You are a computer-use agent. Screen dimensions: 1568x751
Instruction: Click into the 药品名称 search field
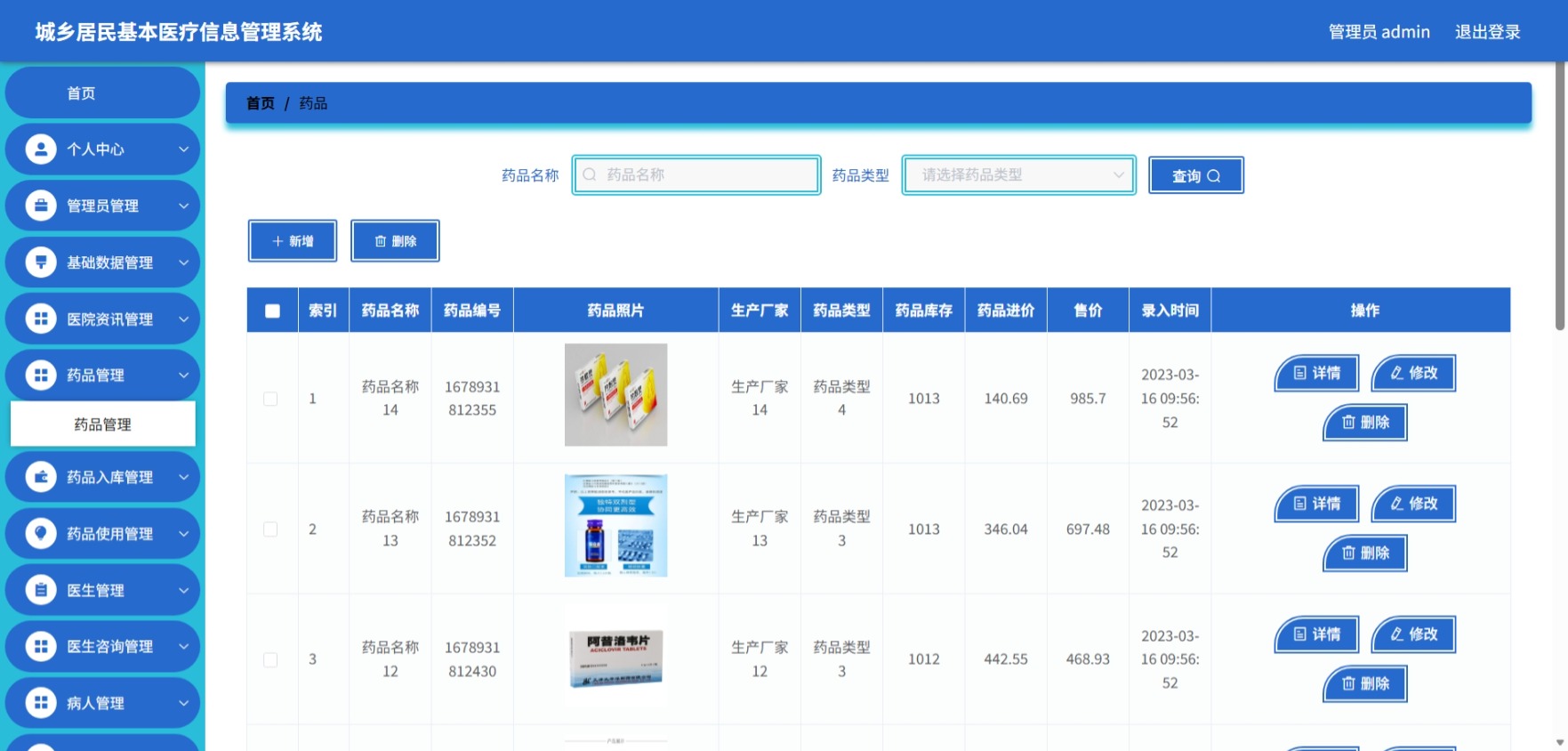click(696, 174)
